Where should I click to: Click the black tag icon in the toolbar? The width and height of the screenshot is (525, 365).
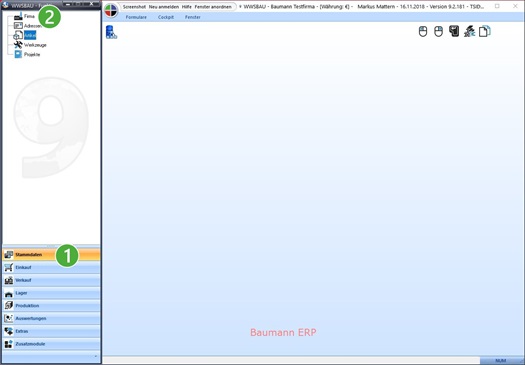(454, 31)
